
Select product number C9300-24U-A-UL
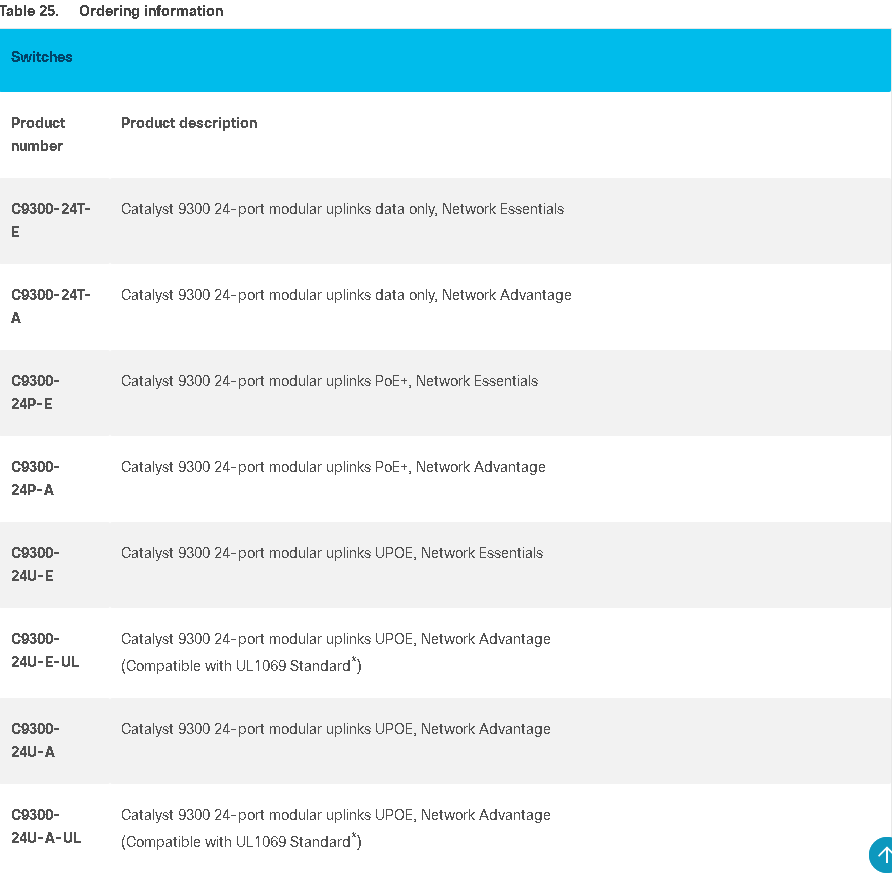tap(46, 826)
